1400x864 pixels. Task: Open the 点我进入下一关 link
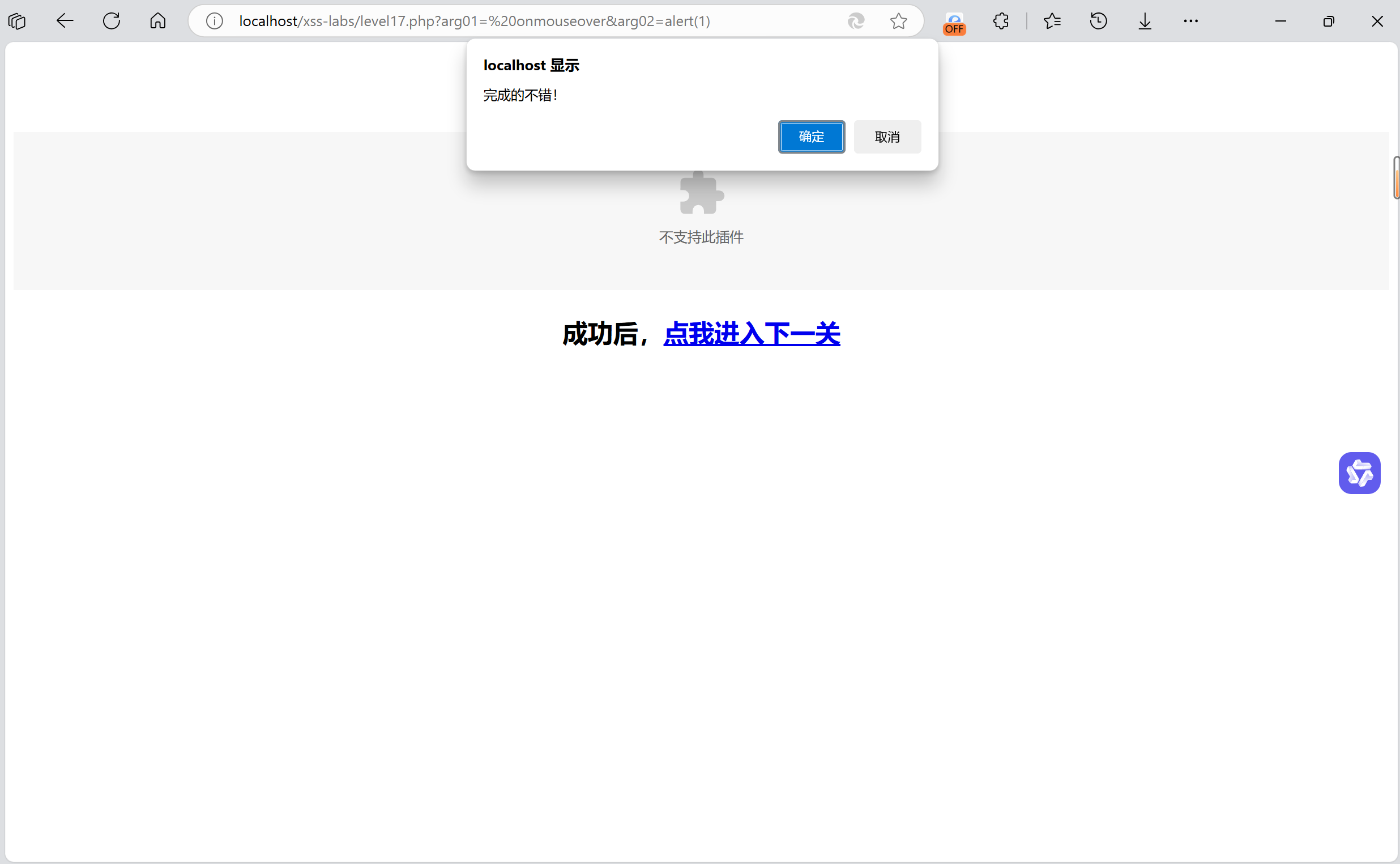coord(751,334)
